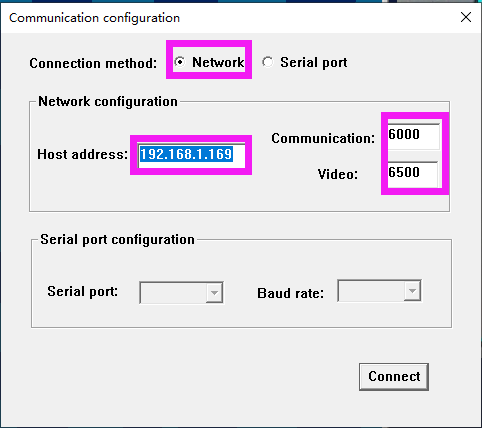Click the Serial port configuration group heading

(x=117, y=240)
